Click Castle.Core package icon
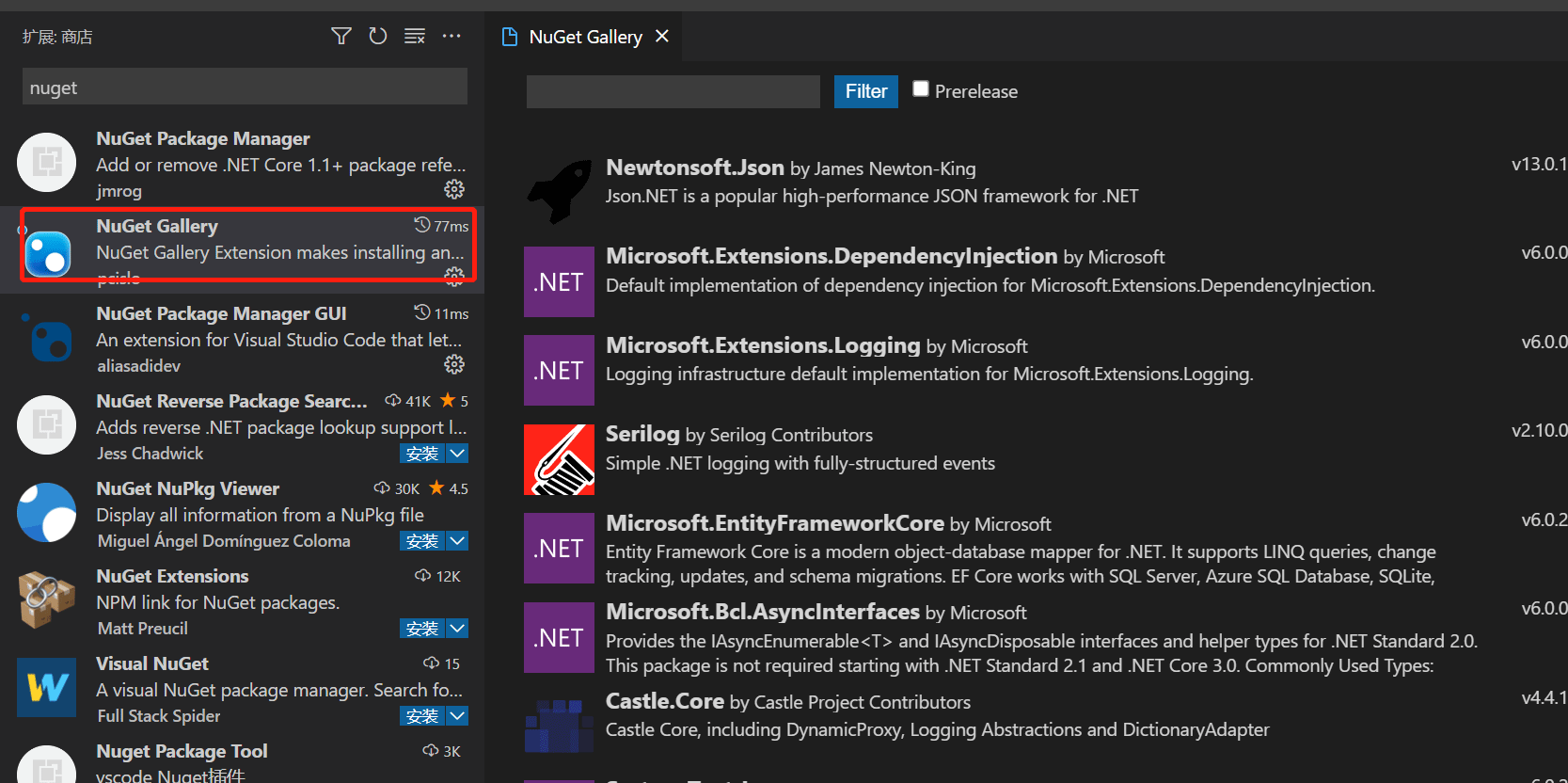Screen dimensions: 1568x783 (559, 726)
